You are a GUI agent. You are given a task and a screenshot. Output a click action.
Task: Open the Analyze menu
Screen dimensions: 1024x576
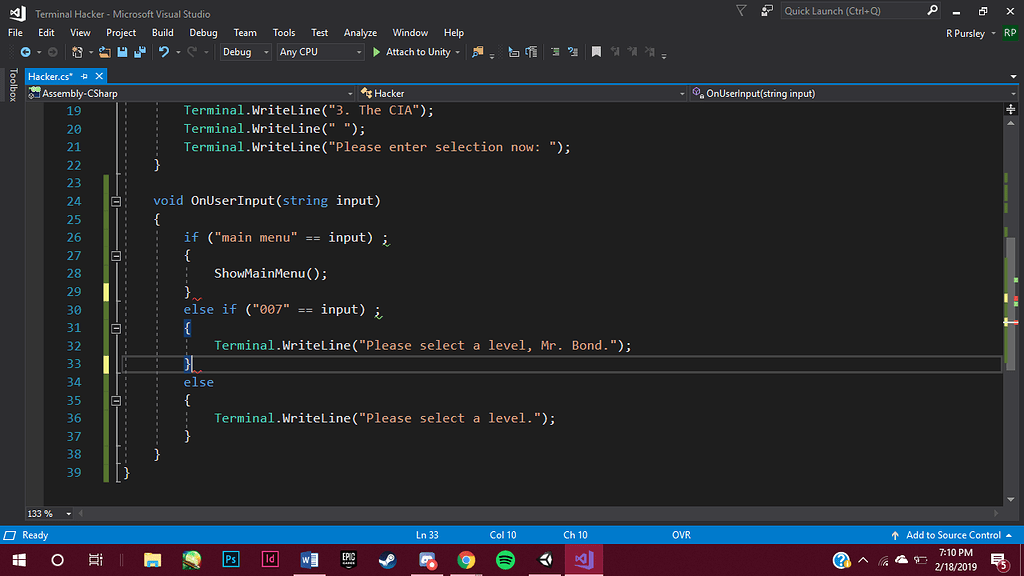[359, 32]
